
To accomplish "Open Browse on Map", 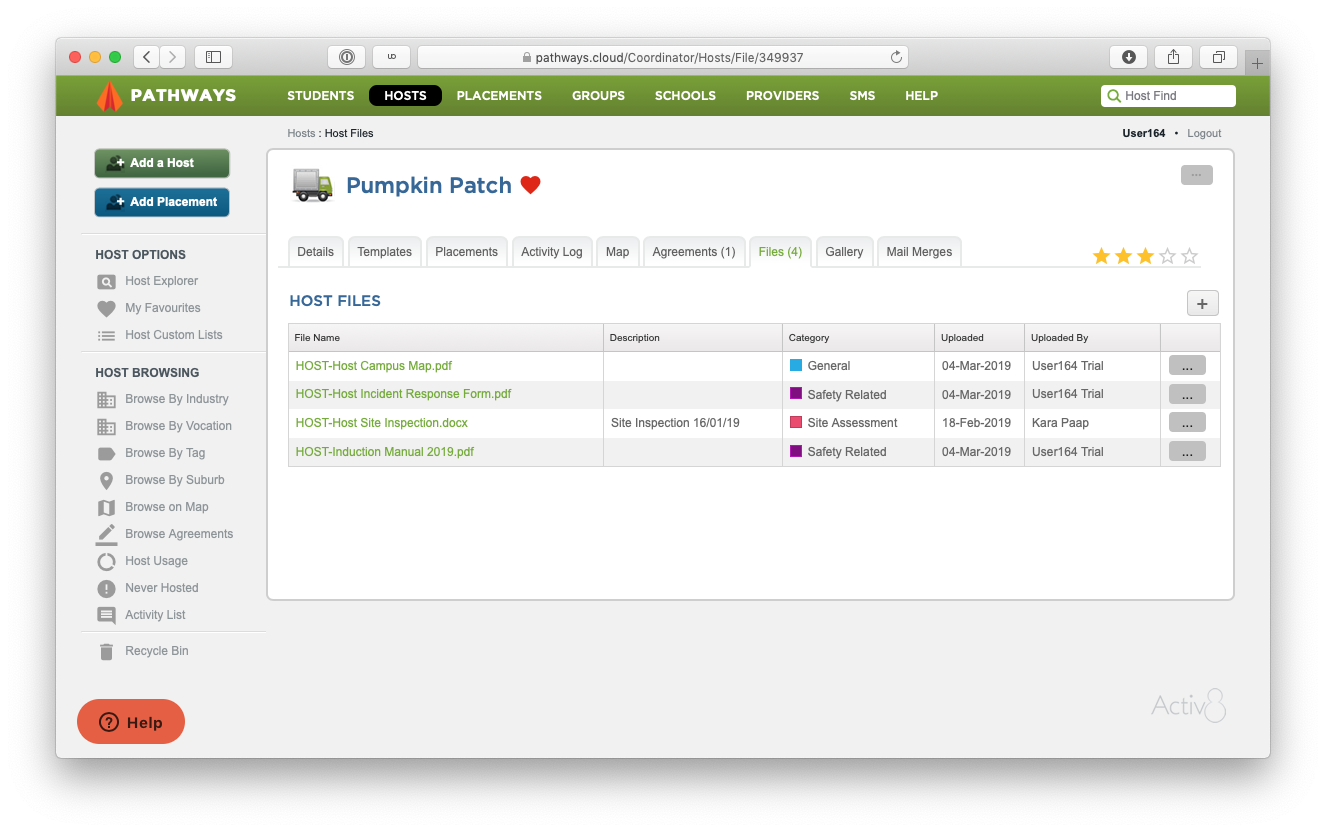I will click(166, 507).
